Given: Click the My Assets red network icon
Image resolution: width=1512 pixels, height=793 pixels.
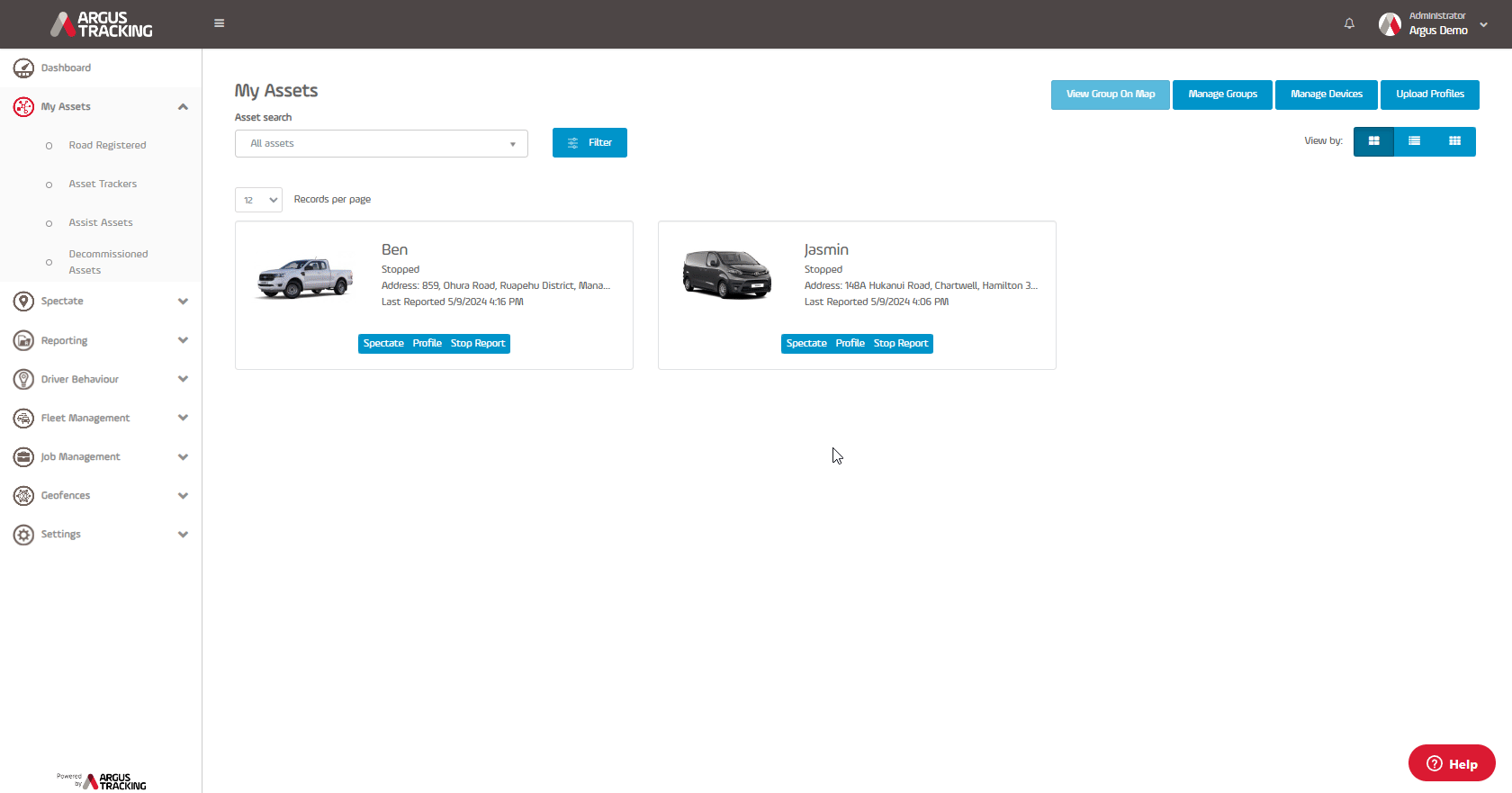Looking at the screenshot, I should [x=23, y=106].
